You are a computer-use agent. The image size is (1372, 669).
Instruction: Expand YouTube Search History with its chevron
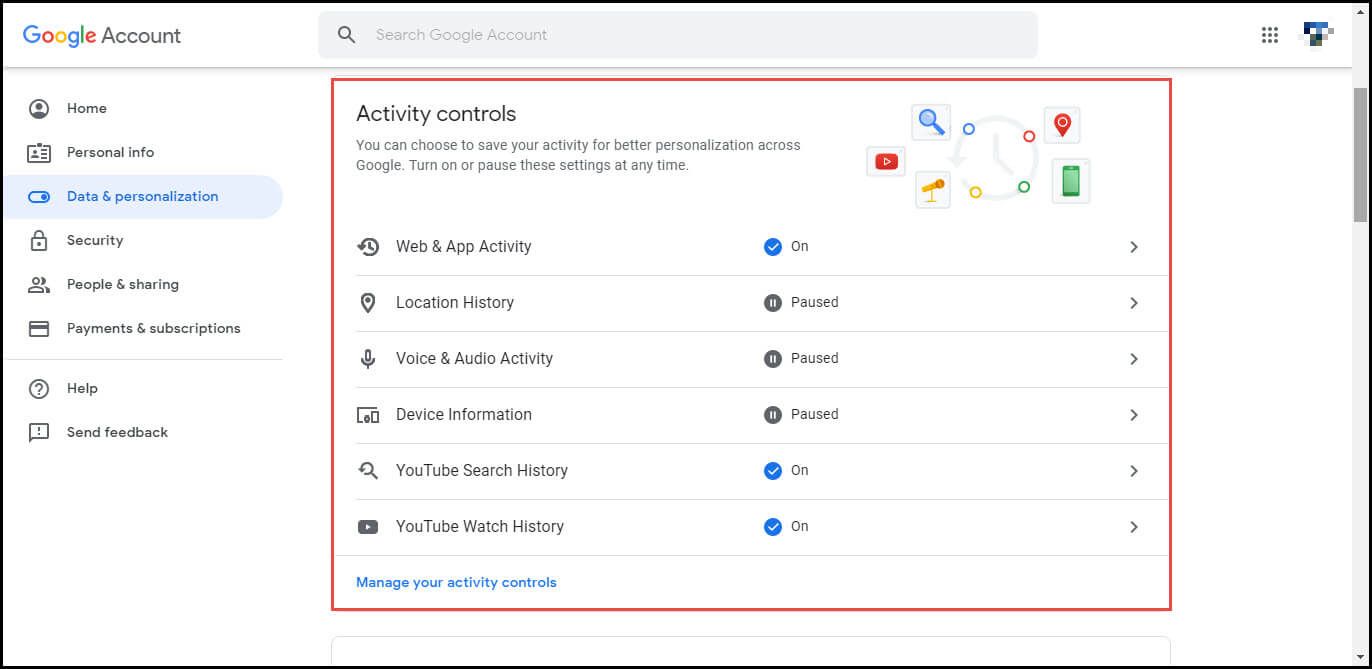(x=1134, y=470)
